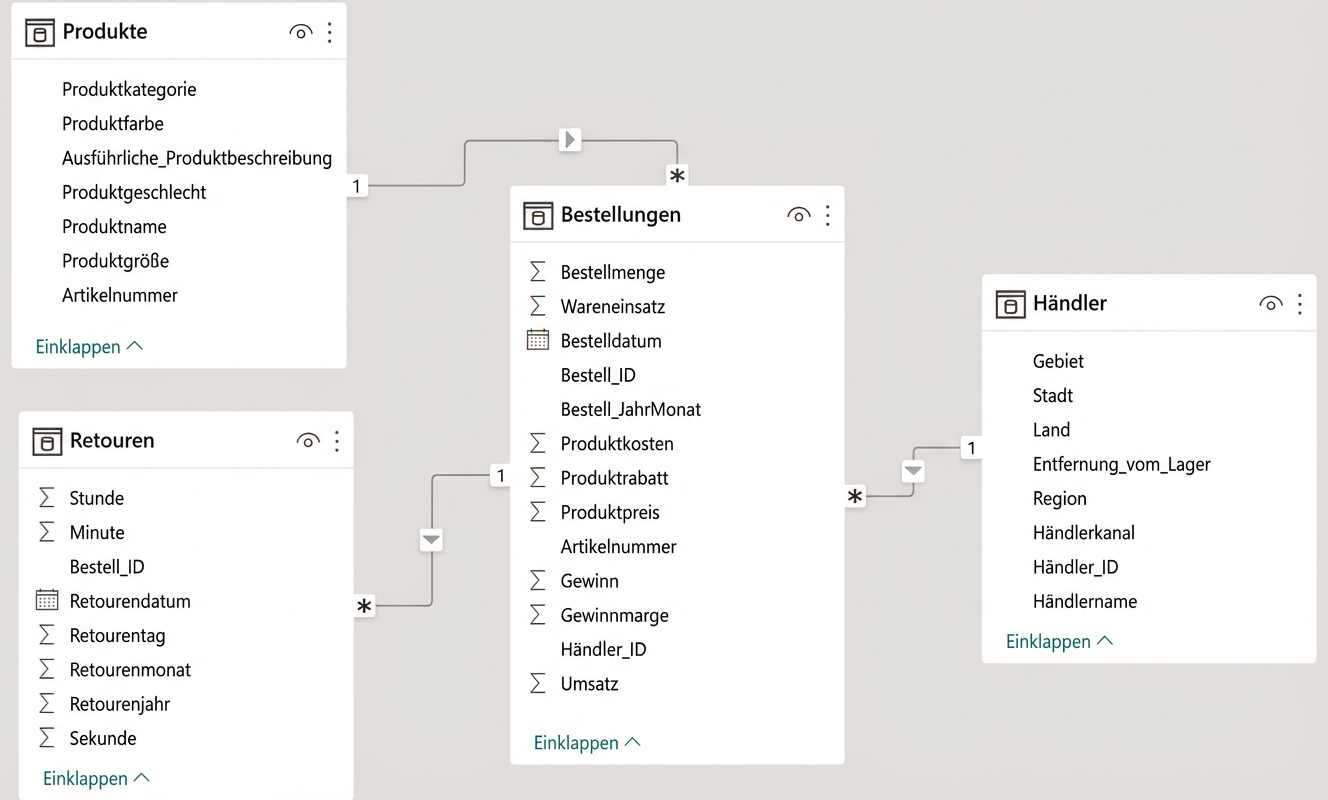
Task: Toggle the eye icon on the Händler table
Action: click(1270, 303)
